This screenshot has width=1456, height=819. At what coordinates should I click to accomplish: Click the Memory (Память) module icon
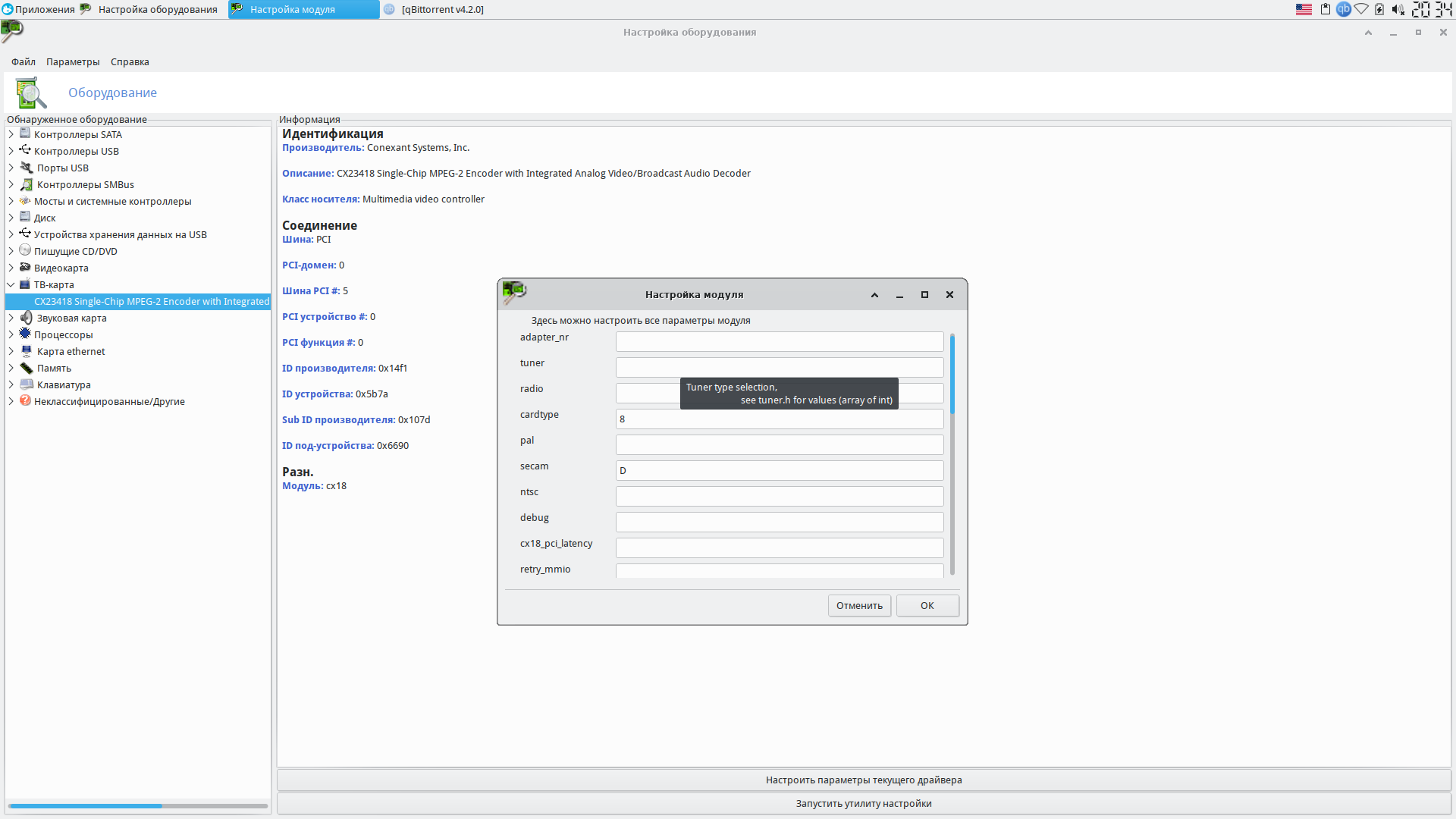tap(27, 368)
